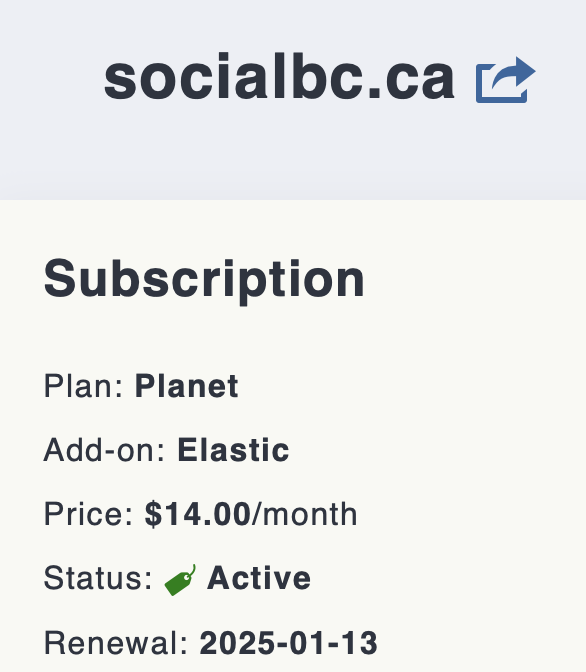Select the Active status text
586x672 pixels.
(259, 578)
